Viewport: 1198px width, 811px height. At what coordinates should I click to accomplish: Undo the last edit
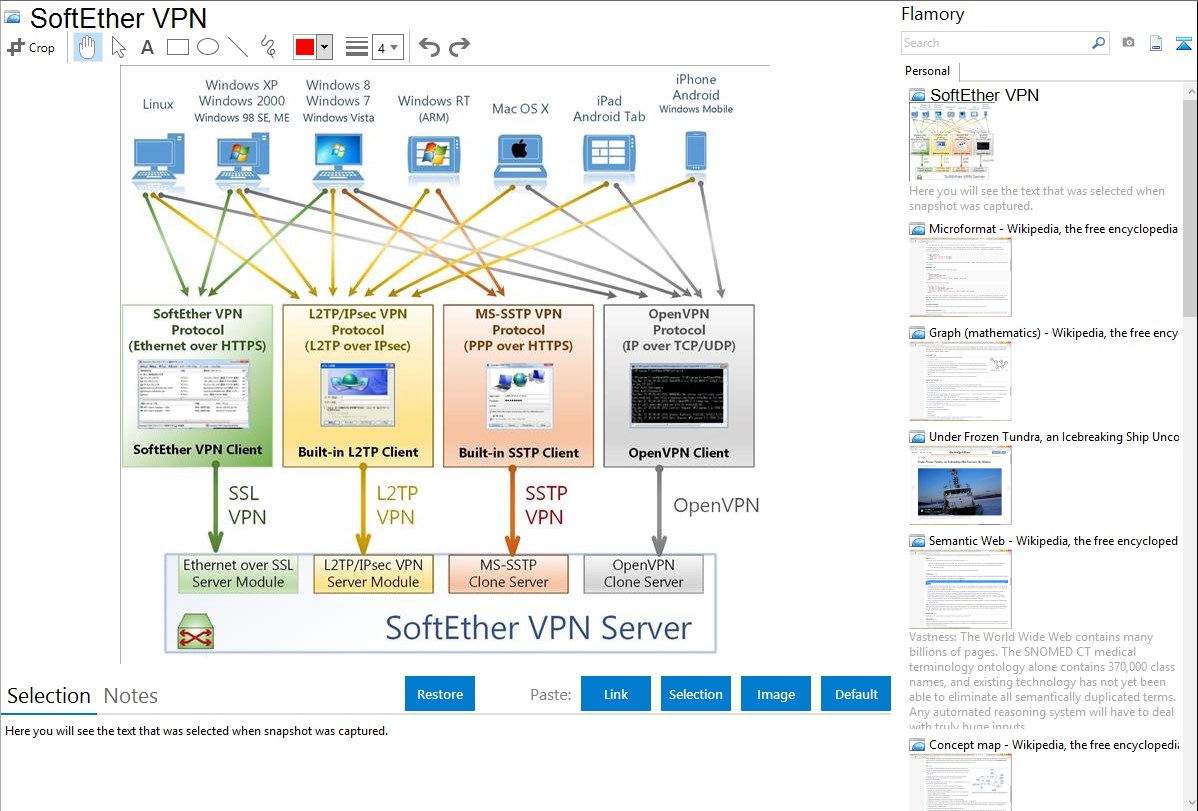pyautogui.click(x=429, y=47)
